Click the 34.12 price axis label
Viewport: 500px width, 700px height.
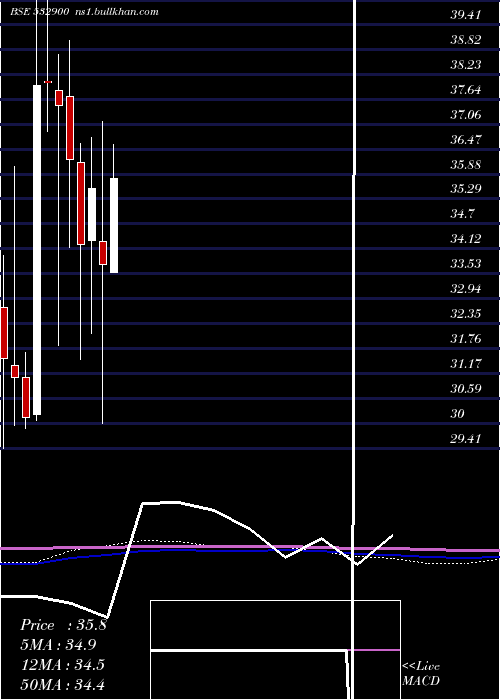pos(465,239)
